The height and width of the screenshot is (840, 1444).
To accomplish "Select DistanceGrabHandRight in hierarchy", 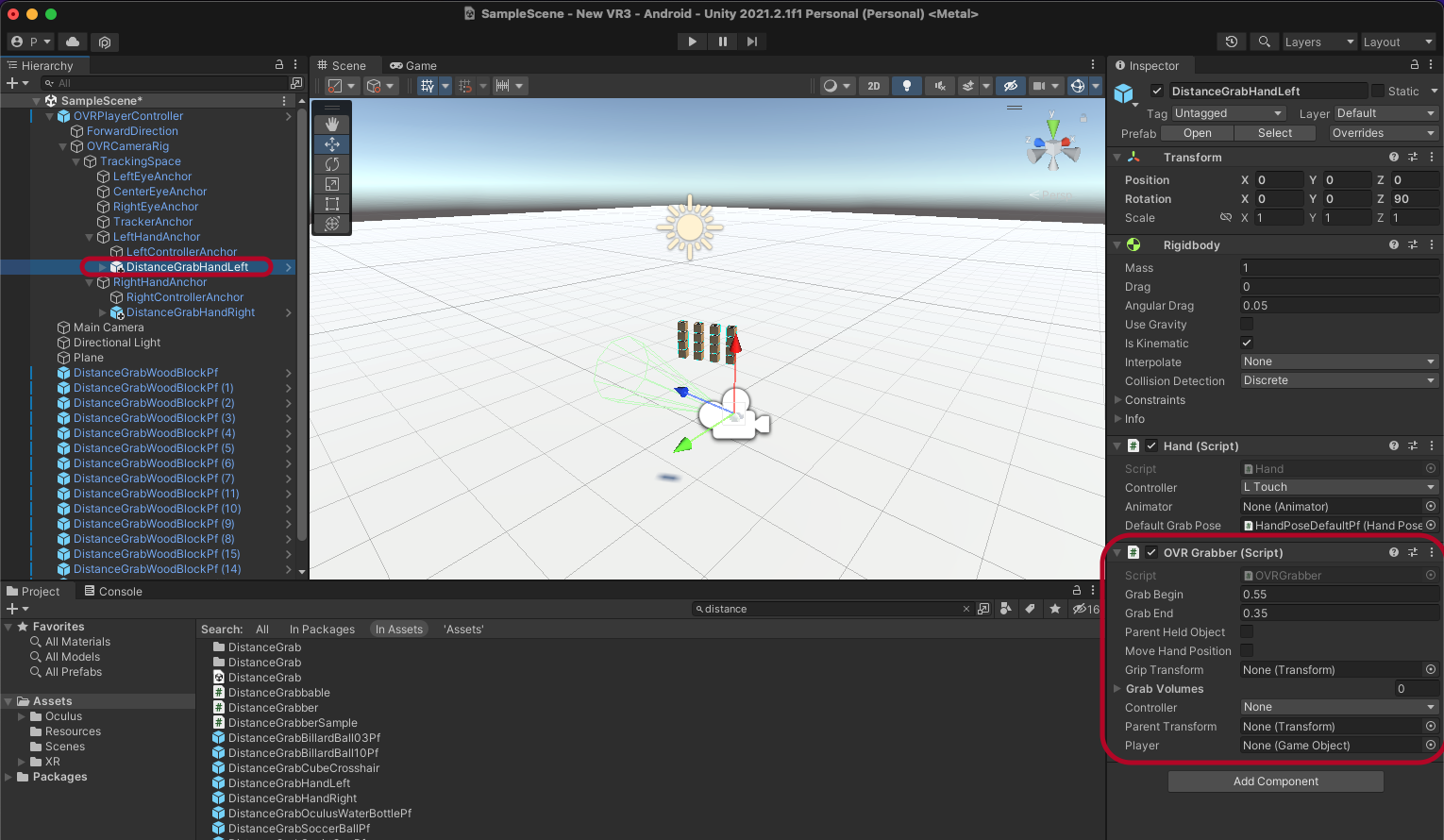I will point(191,312).
